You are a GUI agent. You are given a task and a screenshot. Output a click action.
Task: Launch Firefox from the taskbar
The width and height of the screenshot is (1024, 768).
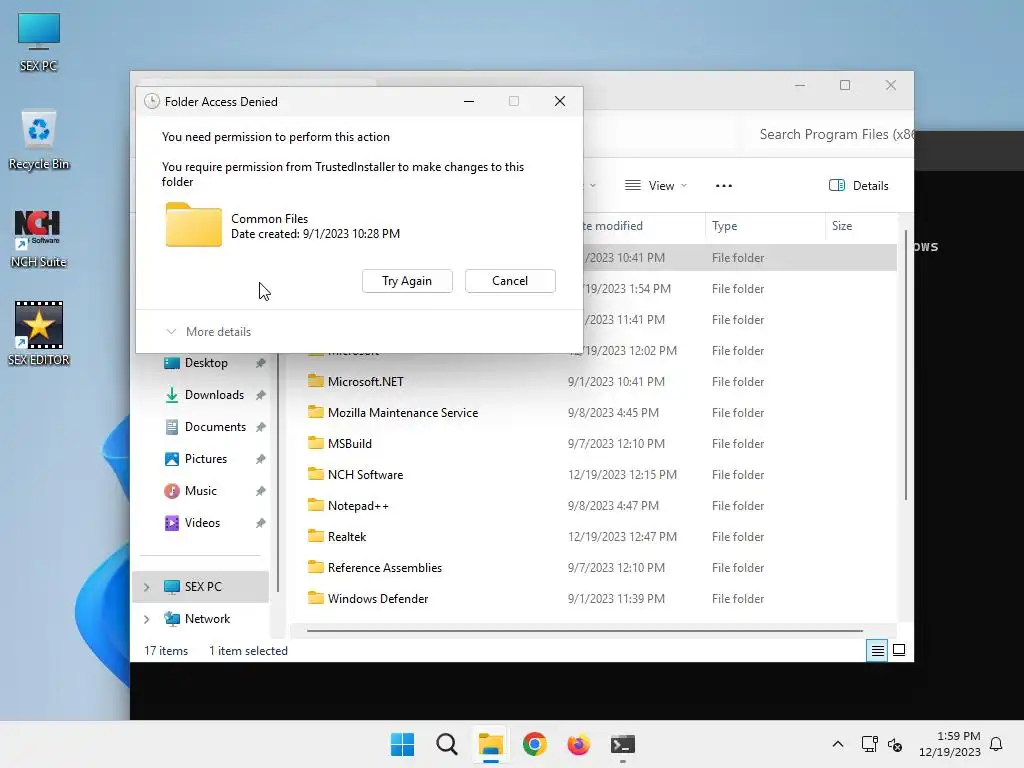579,744
